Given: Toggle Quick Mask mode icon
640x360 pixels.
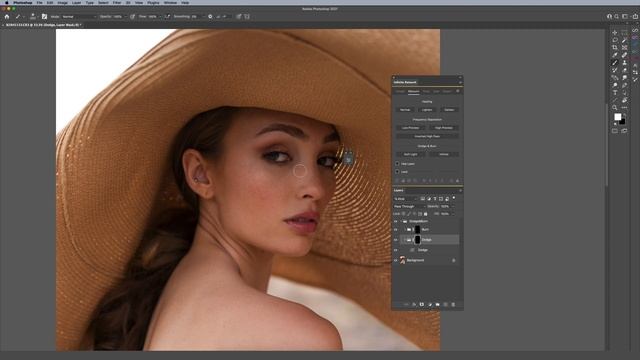Looking at the screenshot, I should click(x=615, y=131).
